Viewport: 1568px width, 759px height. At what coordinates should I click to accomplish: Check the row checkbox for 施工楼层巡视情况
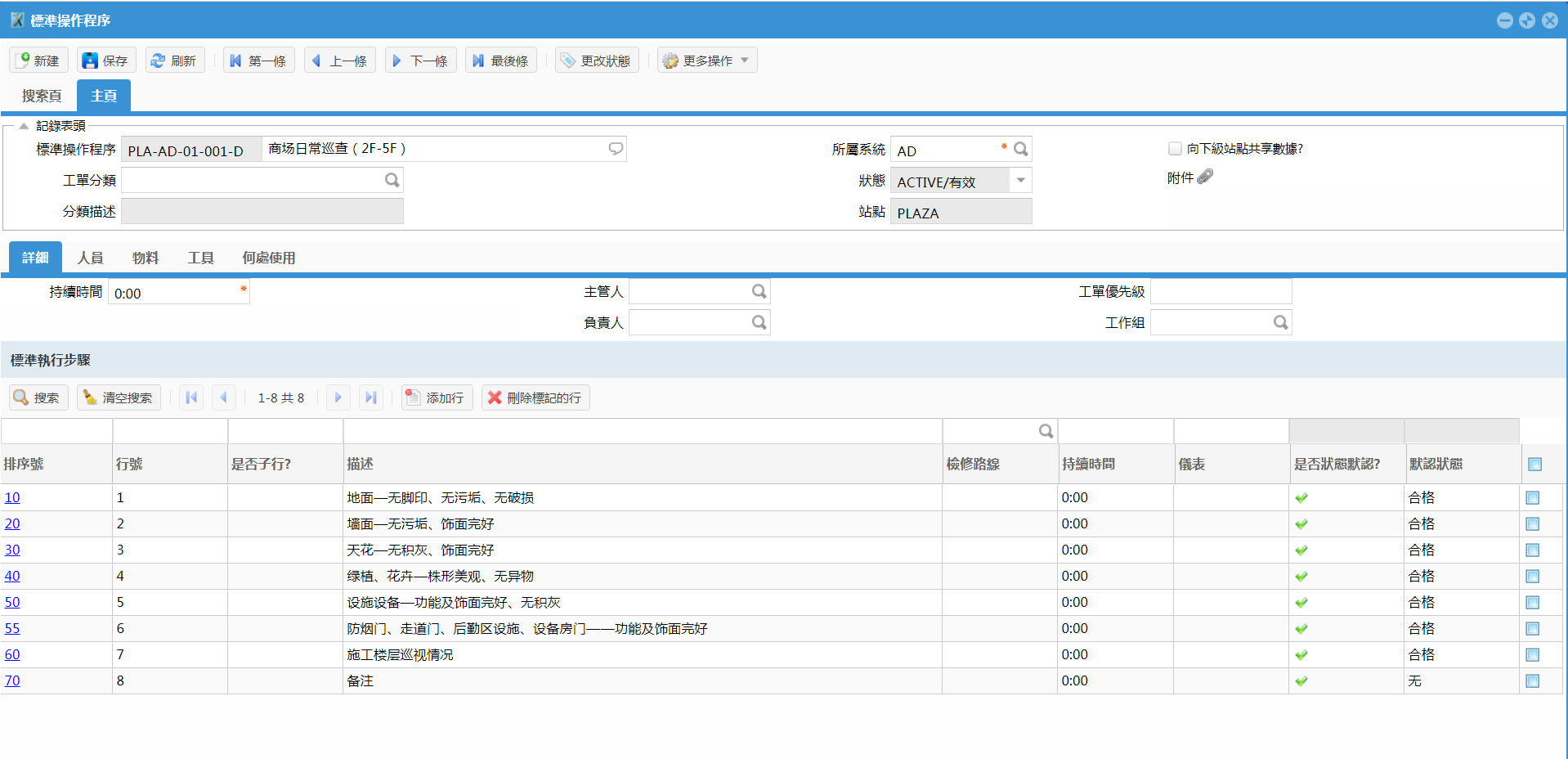[1533, 655]
